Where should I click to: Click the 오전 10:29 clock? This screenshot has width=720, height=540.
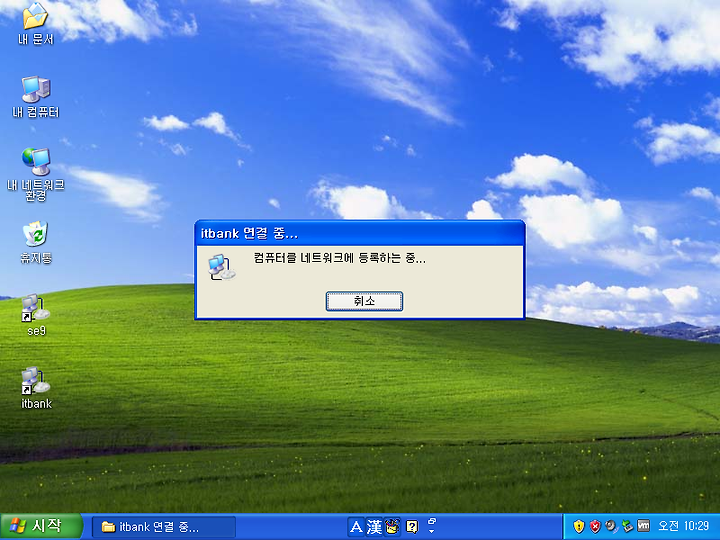click(x=684, y=526)
